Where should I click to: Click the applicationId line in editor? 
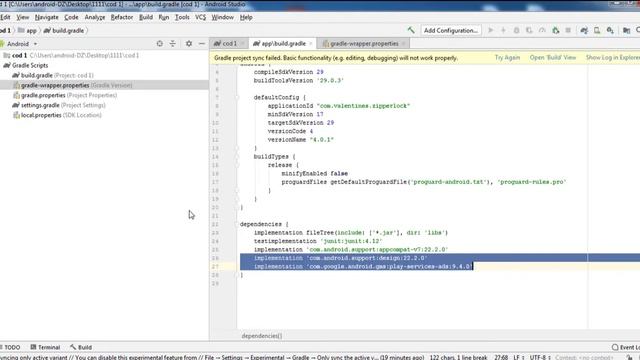pos(339,106)
